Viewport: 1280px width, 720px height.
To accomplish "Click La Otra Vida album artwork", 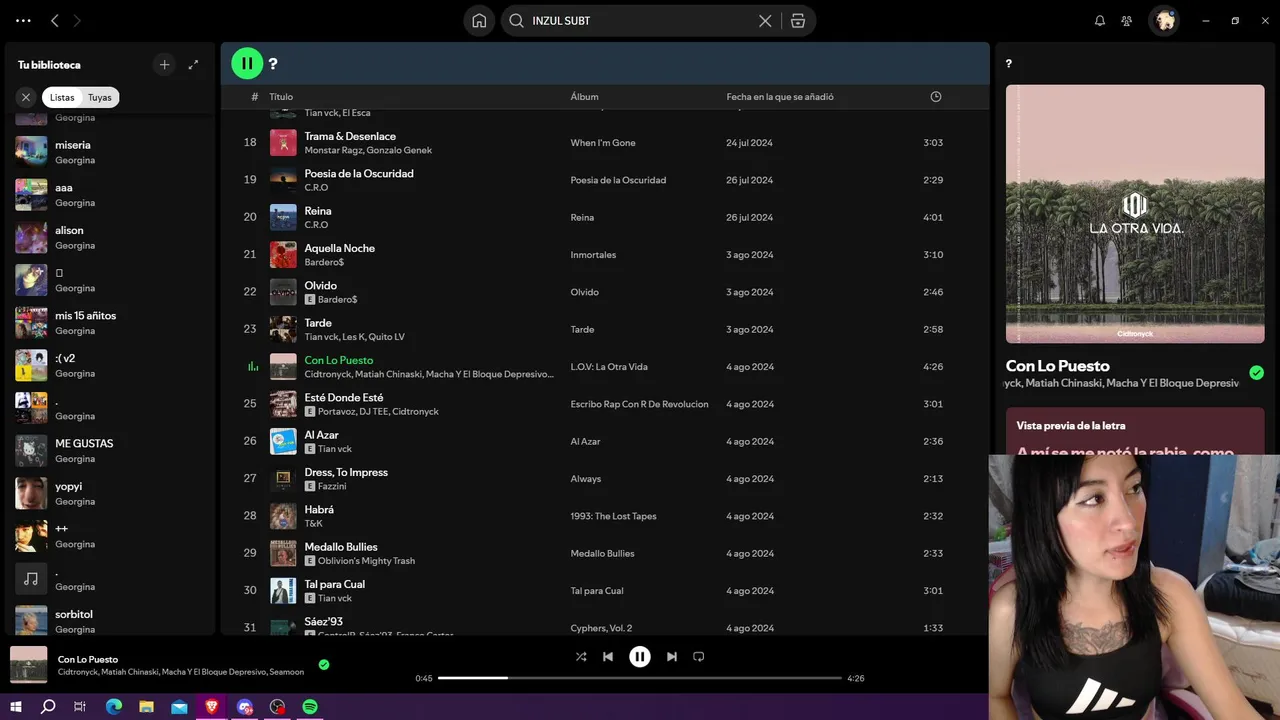I will (1135, 213).
